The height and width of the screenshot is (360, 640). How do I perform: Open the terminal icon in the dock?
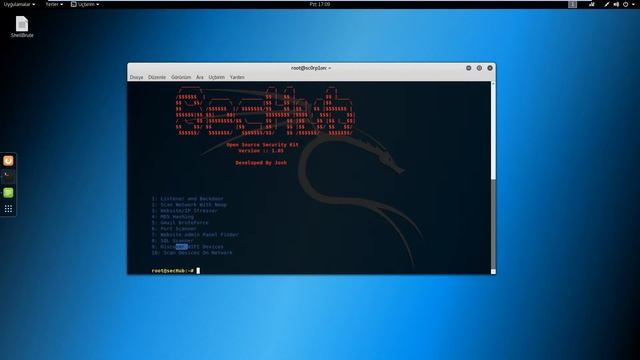click(x=8, y=177)
